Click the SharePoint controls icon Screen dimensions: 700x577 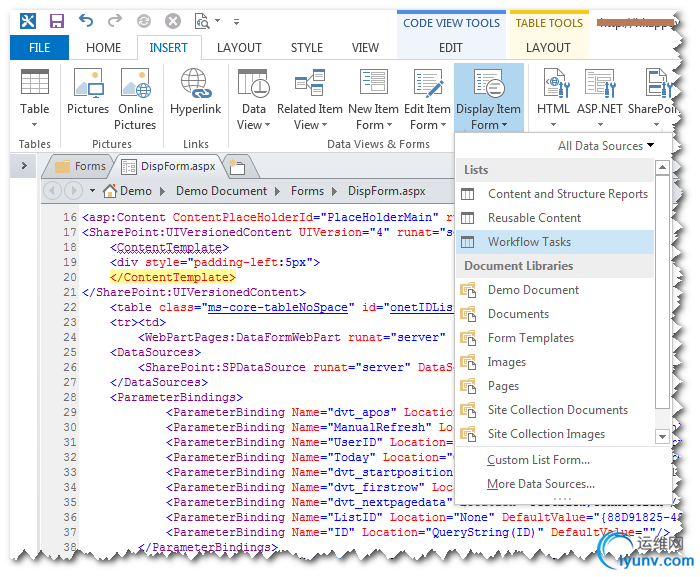click(x=658, y=83)
